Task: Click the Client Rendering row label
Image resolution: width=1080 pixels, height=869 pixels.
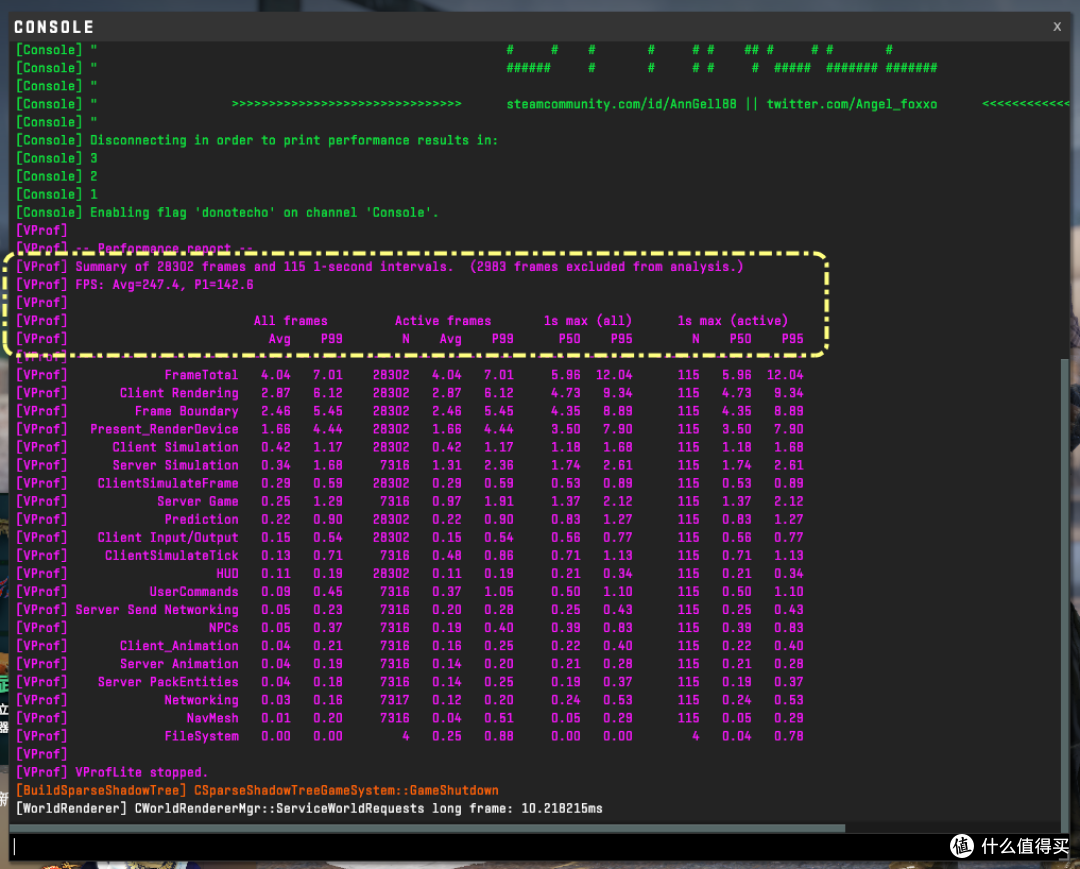Action: click(x=179, y=392)
